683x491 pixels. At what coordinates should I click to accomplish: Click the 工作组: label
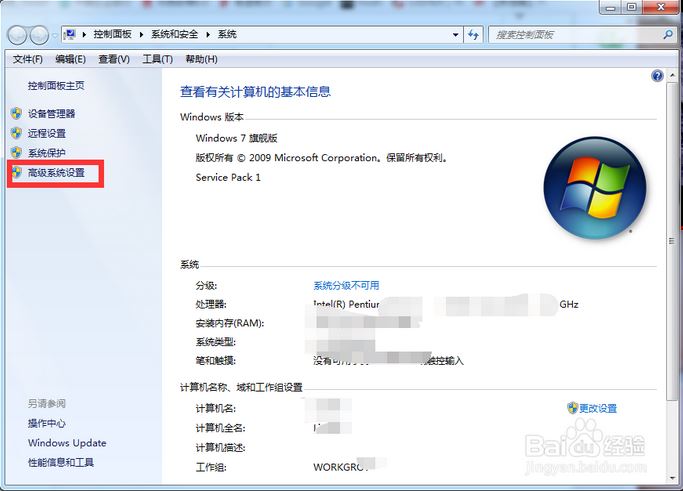point(211,467)
